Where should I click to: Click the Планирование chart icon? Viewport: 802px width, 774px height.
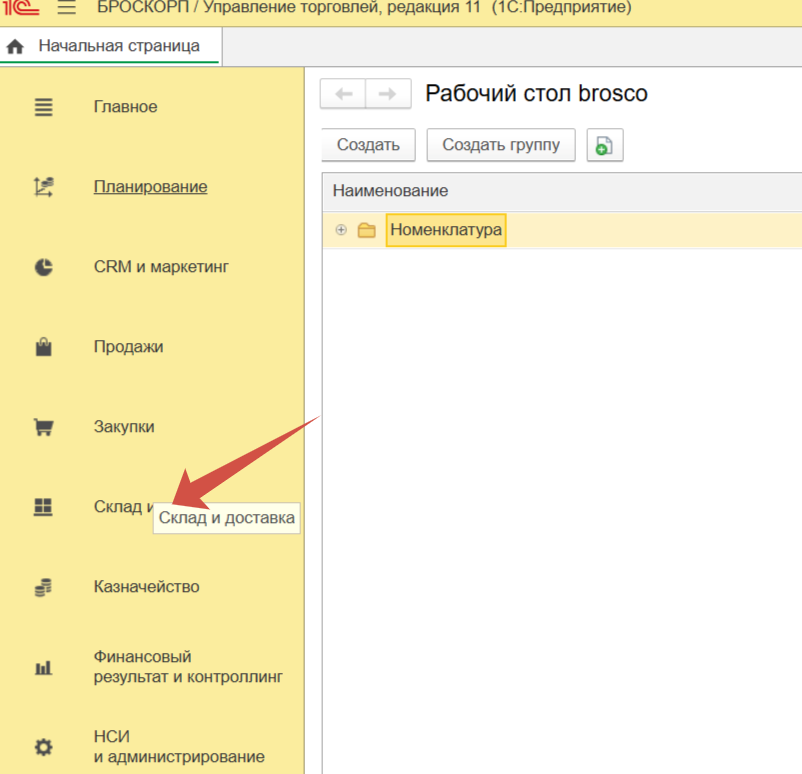tap(43, 187)
